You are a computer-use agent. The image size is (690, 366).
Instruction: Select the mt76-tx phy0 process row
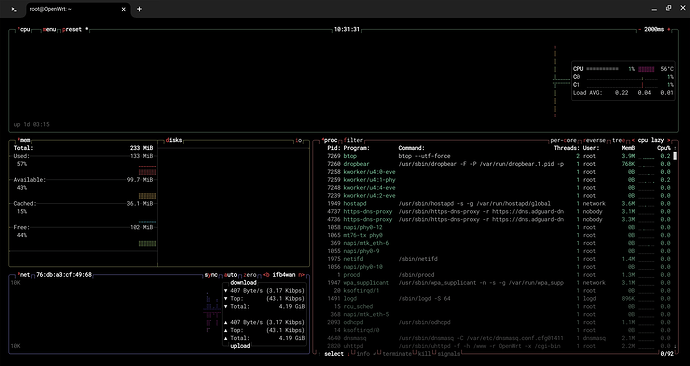(x=497, y=235)
